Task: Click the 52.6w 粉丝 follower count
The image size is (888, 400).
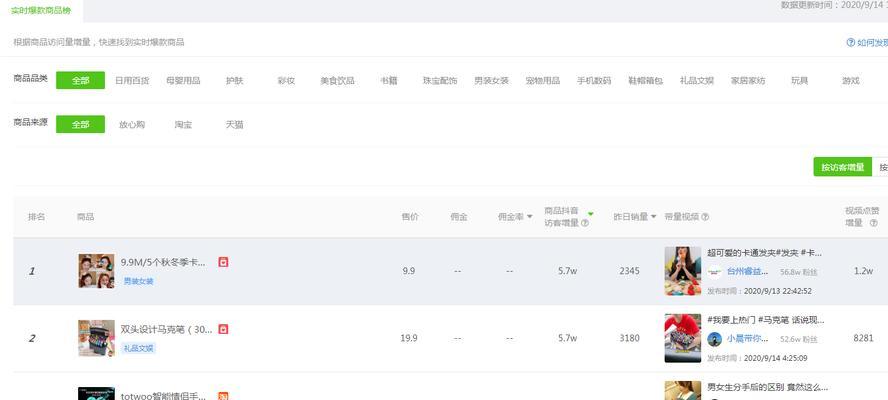Action: tap(799, 339)
